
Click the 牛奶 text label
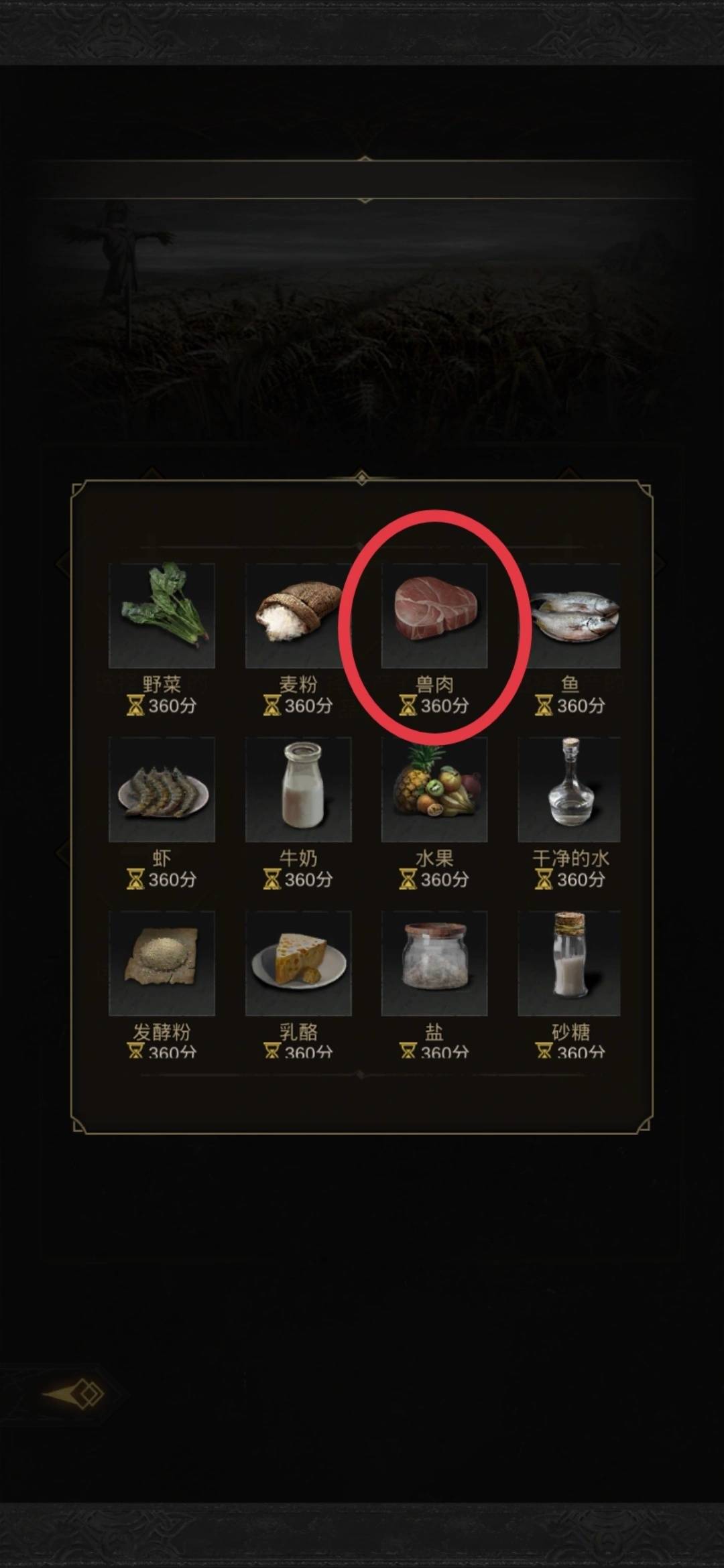(298, 858)
